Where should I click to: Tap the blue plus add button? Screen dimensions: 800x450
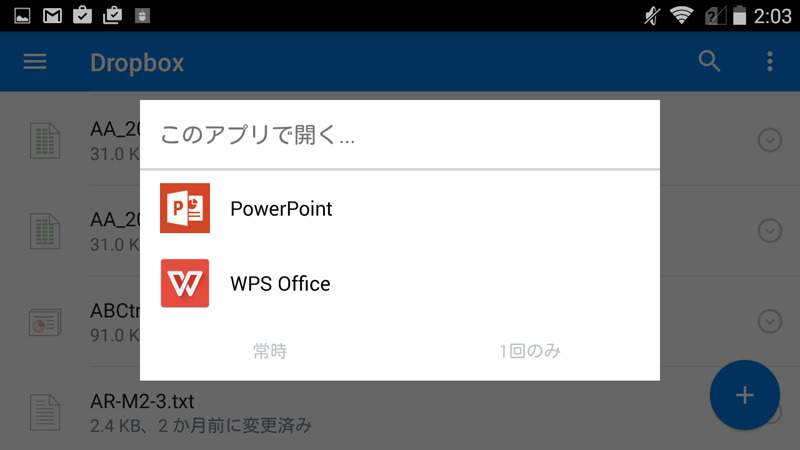[x=744, y=395]
